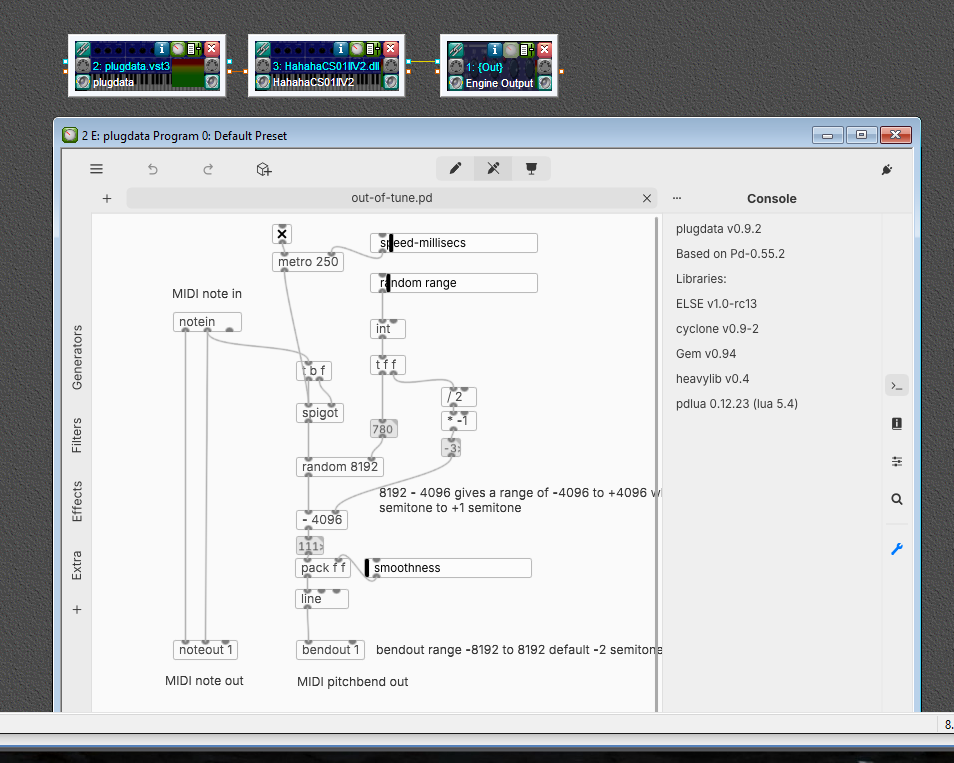Add a new patch tab with plus
The width and height of the screenshot is (954, 763).
pos(106,198)
